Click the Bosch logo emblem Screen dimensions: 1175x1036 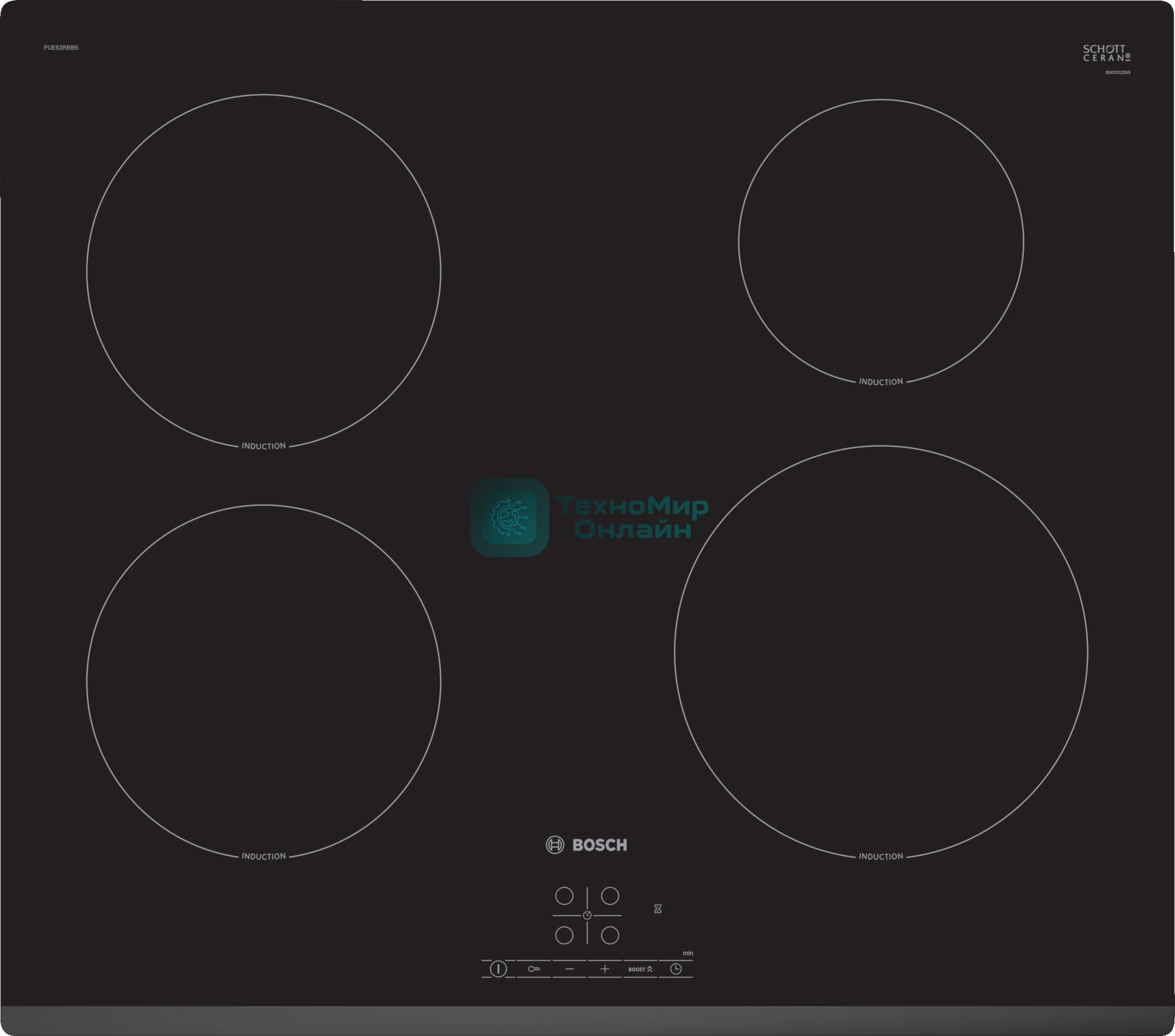[x=555, y=845]
